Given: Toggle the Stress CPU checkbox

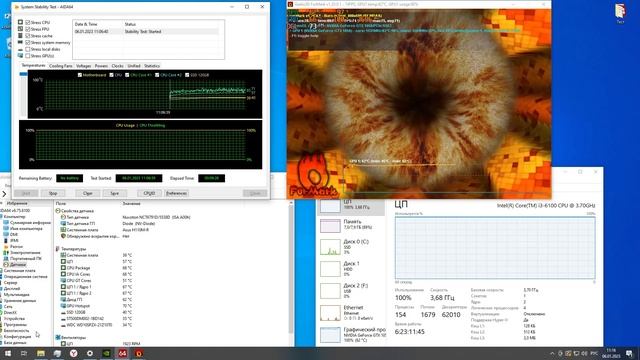Looking at the screenshot, I should [x=28, y=22].
